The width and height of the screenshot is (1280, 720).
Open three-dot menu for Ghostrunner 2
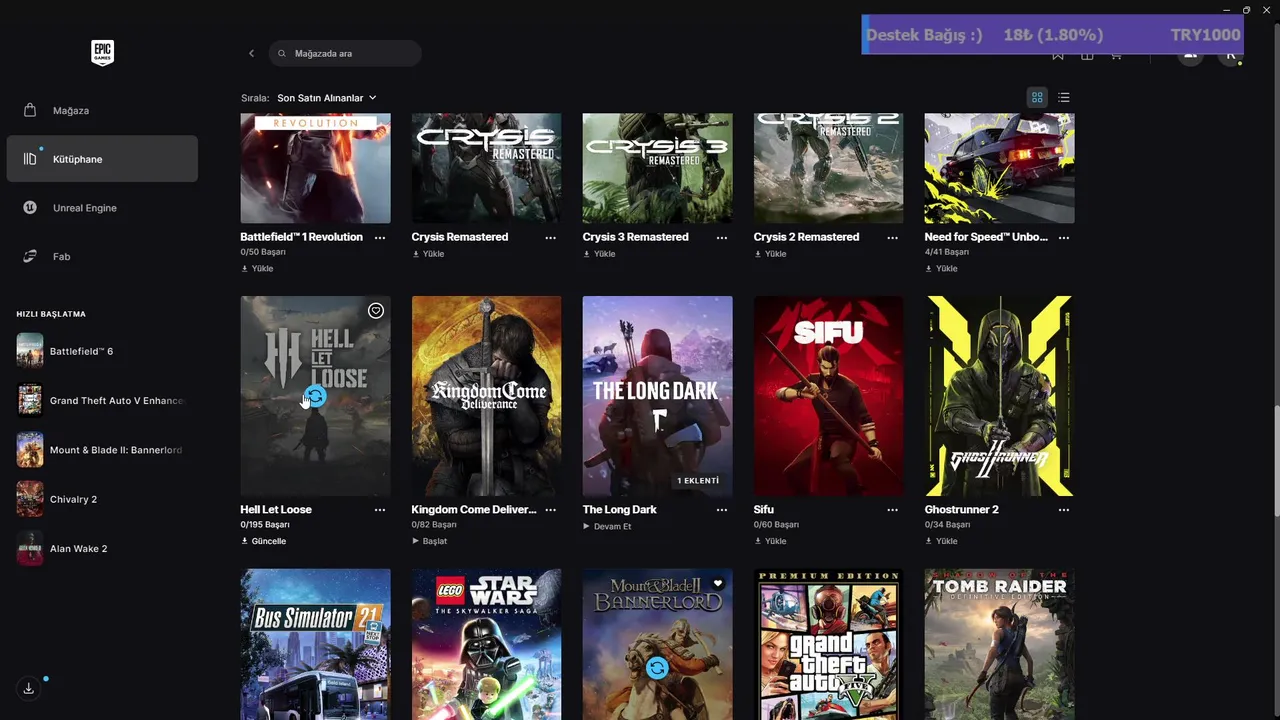pyautogui.click(x=1064, y=510)
